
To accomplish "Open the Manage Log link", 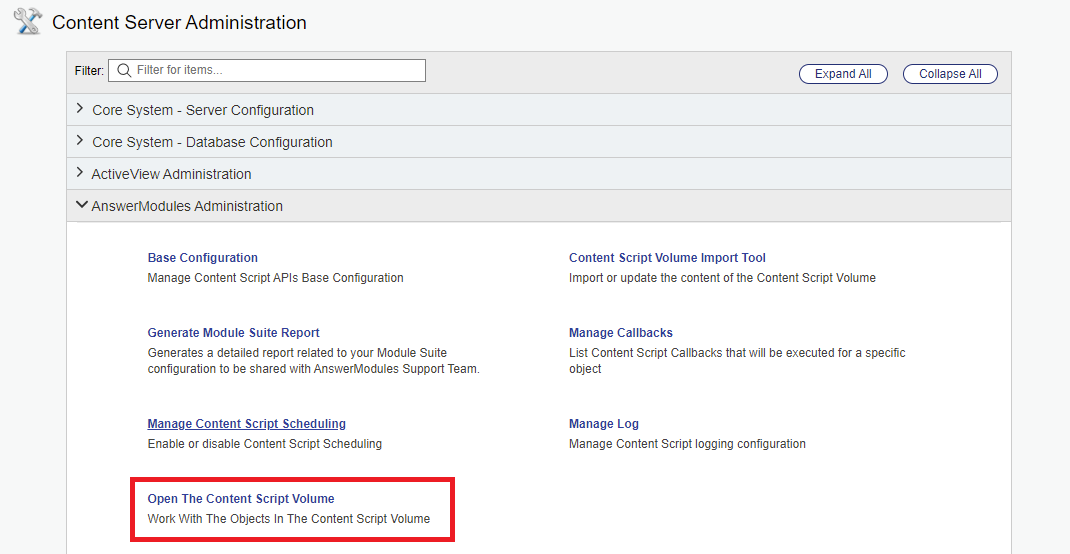I will 604,424.
